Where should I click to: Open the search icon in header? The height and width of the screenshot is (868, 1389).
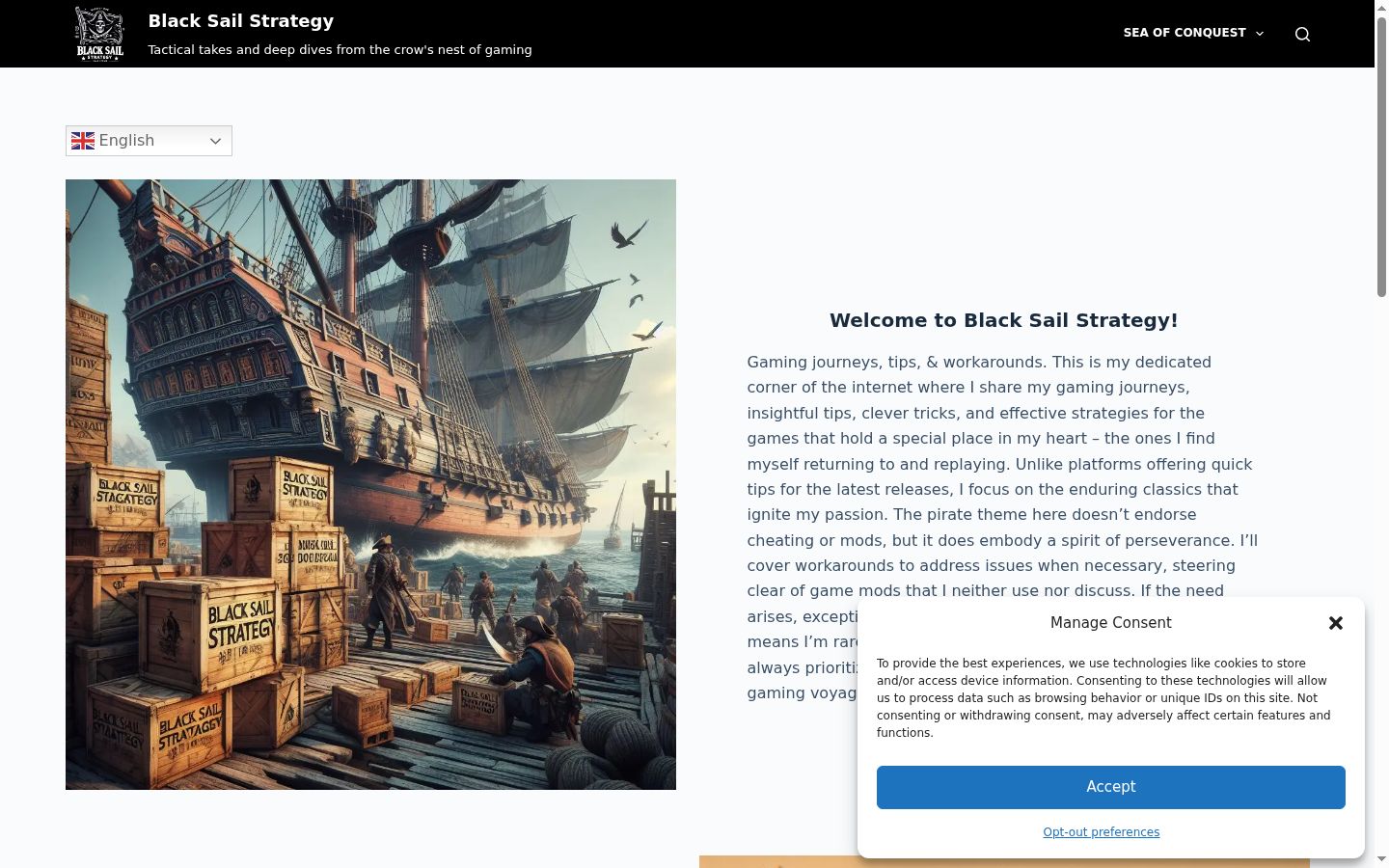pos(1302,34)
